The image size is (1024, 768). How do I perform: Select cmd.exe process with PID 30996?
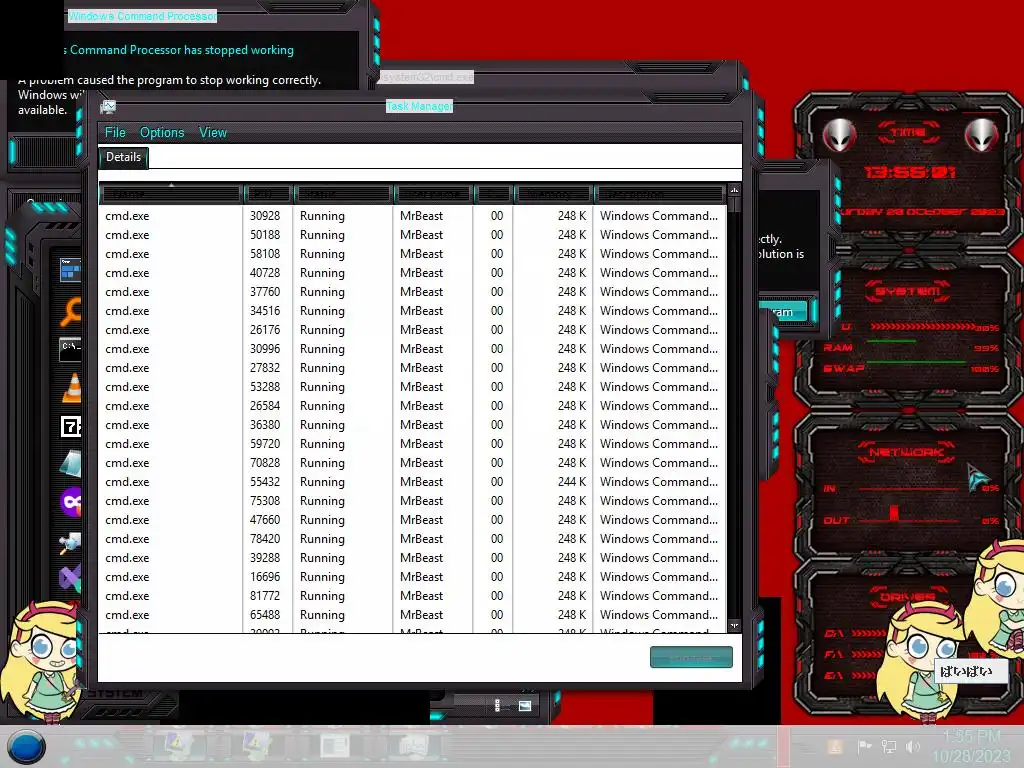pyautogui.click(x=413, y=349)
